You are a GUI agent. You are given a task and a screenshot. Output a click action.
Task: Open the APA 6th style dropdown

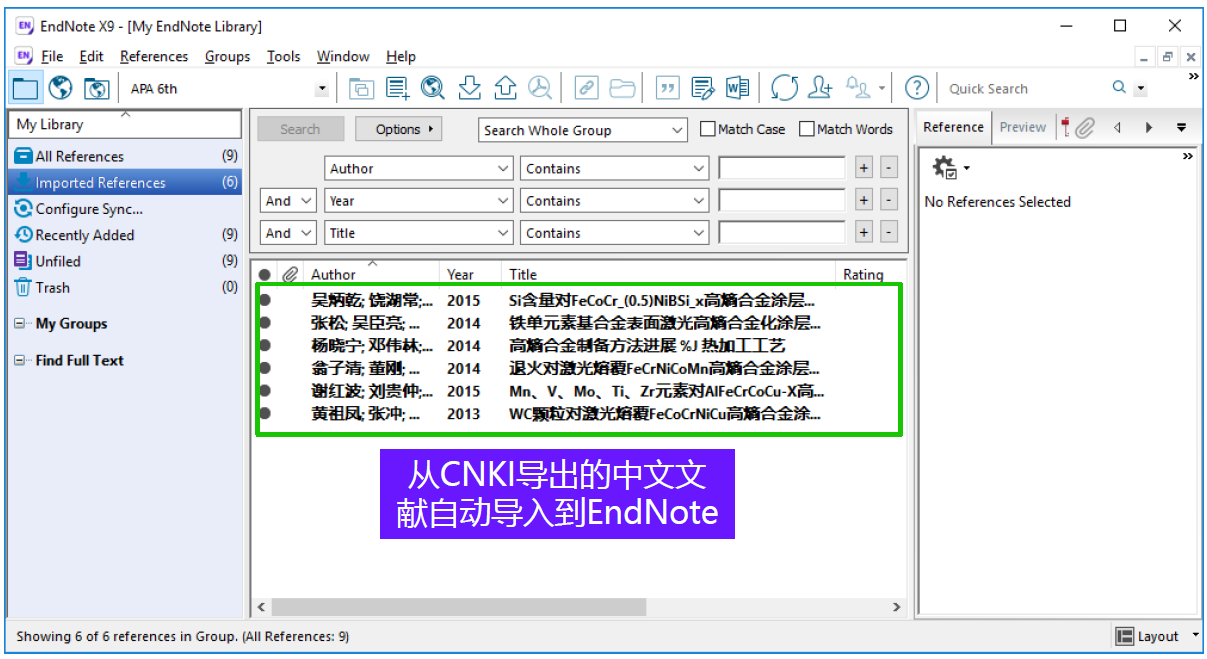[321, 89]
